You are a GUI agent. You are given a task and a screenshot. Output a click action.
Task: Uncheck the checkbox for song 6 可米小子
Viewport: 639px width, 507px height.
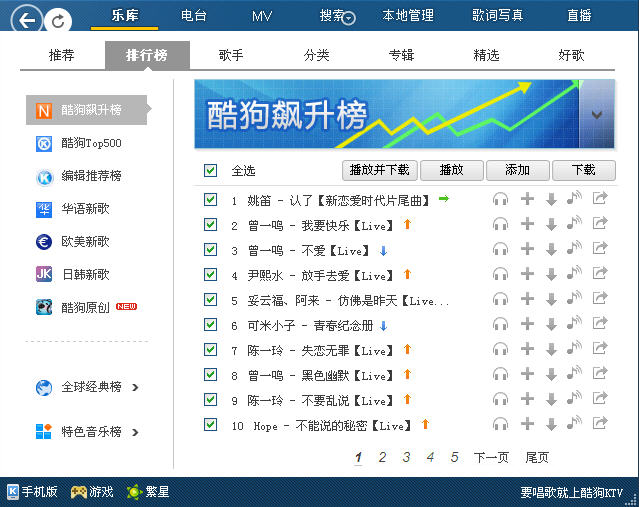coord(210,325)
